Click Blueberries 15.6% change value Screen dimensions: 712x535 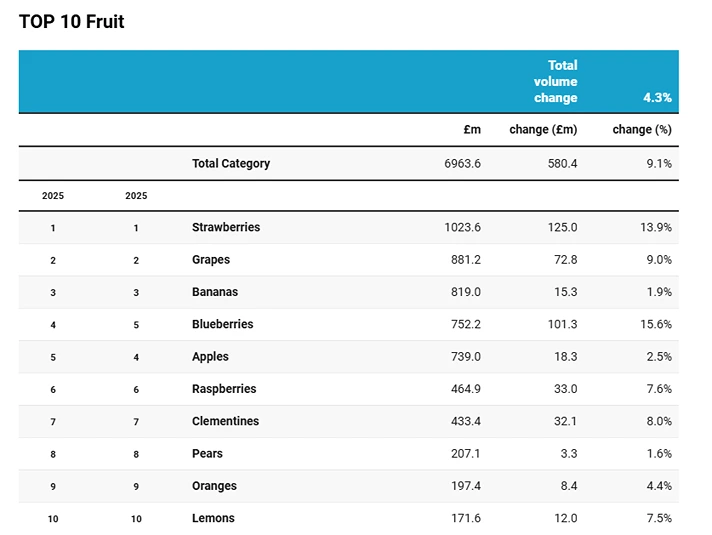click(x=655, y=324)
